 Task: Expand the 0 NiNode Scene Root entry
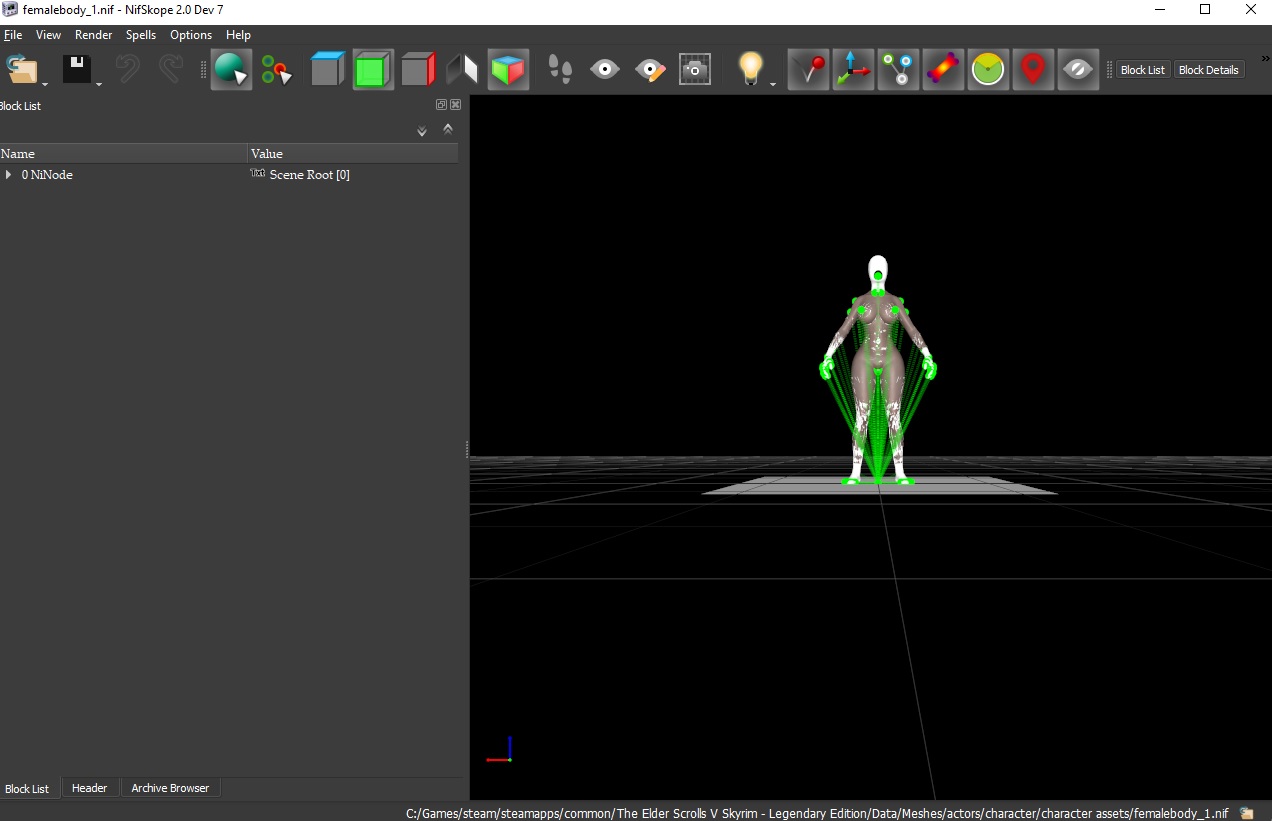8,174
